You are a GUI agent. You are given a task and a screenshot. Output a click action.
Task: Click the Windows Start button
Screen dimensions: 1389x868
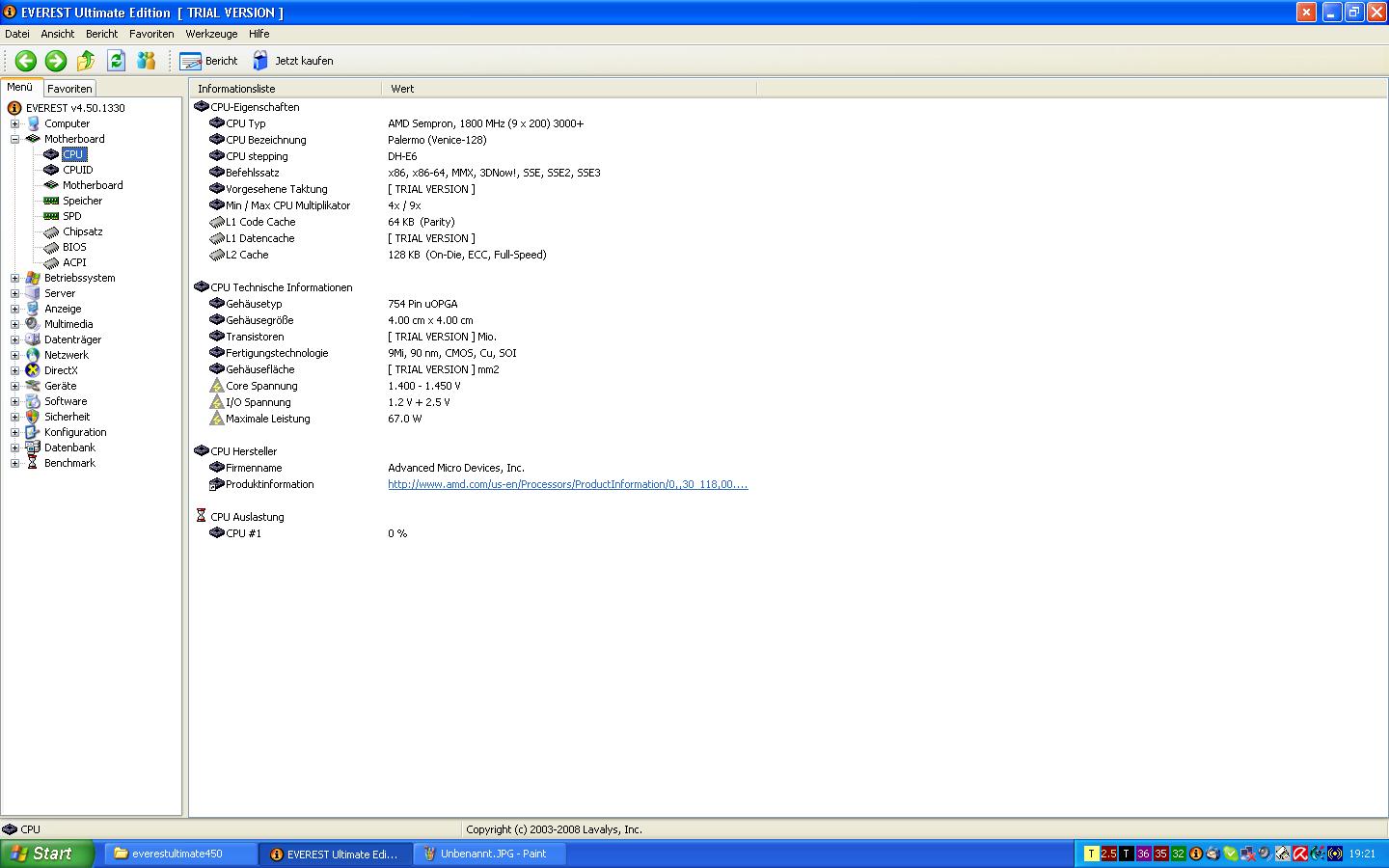tap(47, 854)
